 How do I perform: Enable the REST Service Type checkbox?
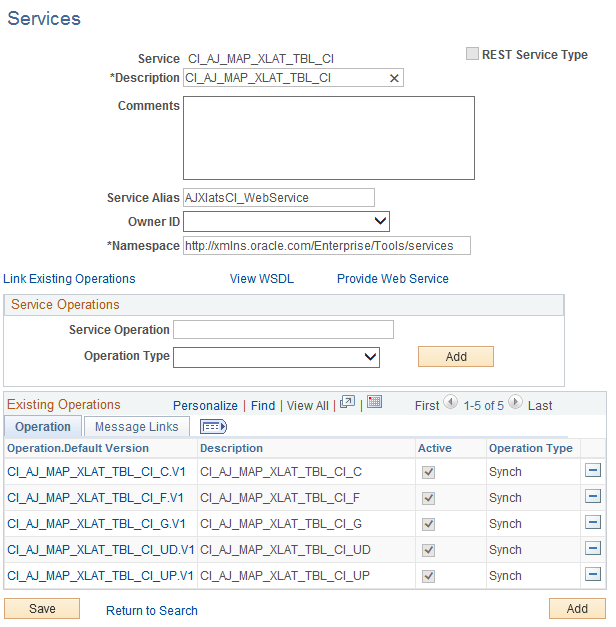(x=472, y=54)
